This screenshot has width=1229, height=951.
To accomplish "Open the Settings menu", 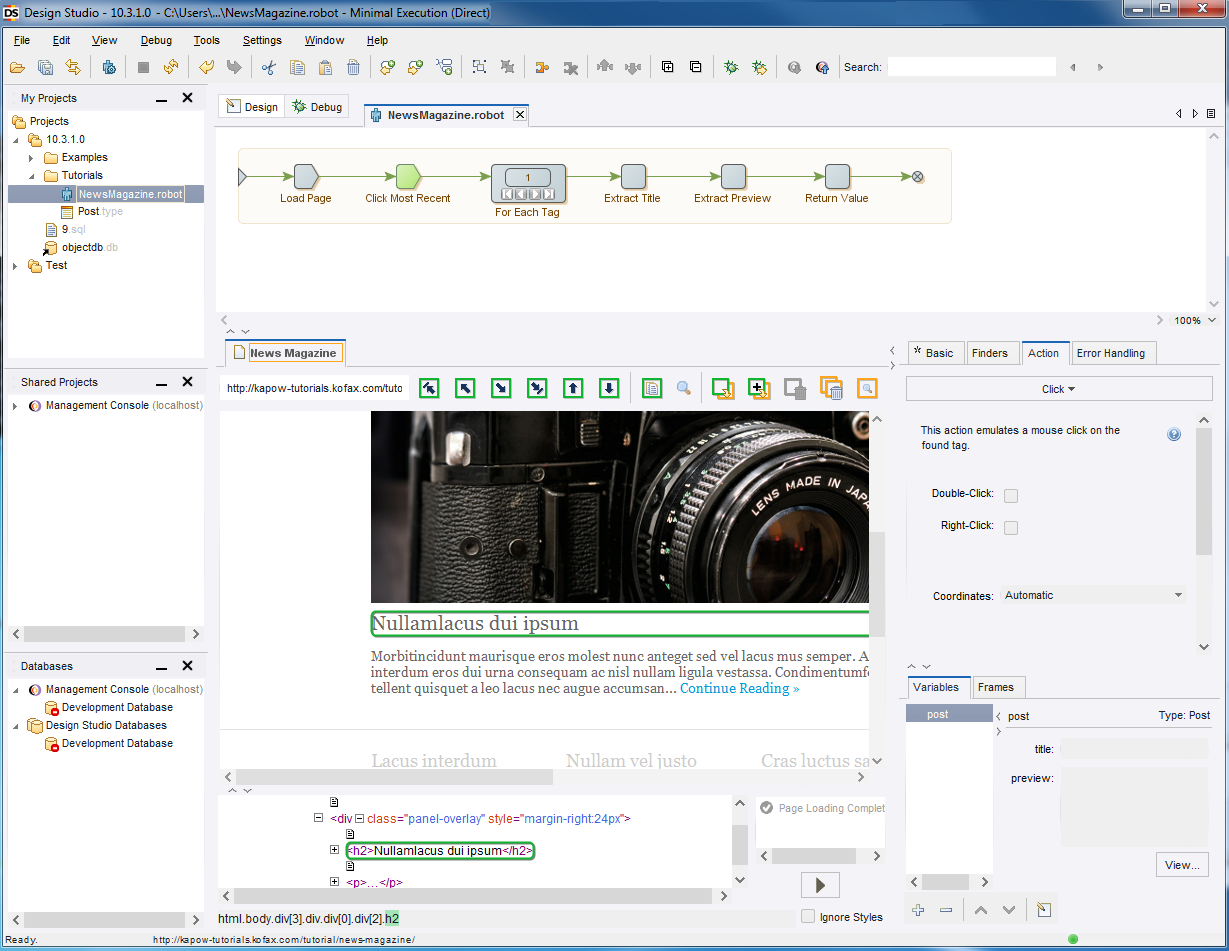I will tap(262, 41).
